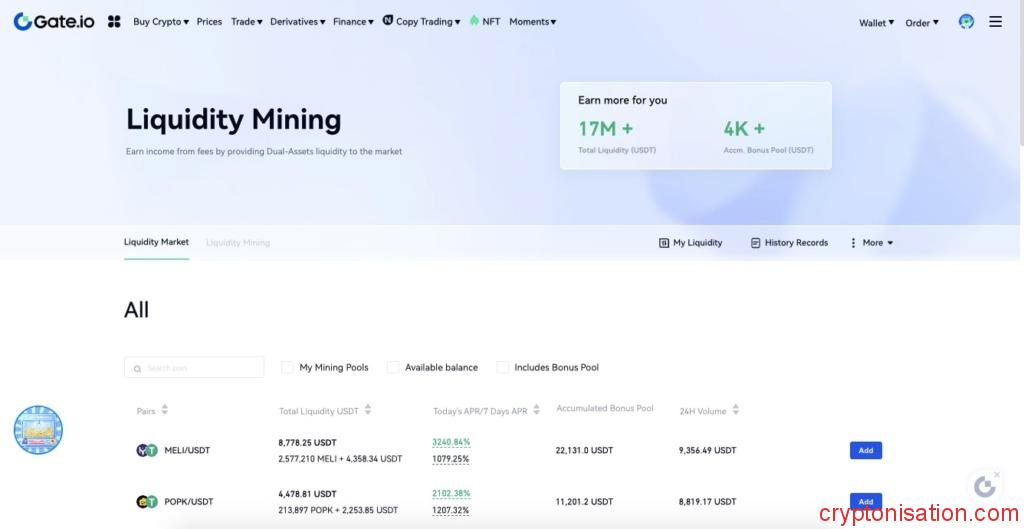Click the 8,778.25 USDT liquidity value
The height and width of the screenshot is (529, 1024).
tap(308, 443)
